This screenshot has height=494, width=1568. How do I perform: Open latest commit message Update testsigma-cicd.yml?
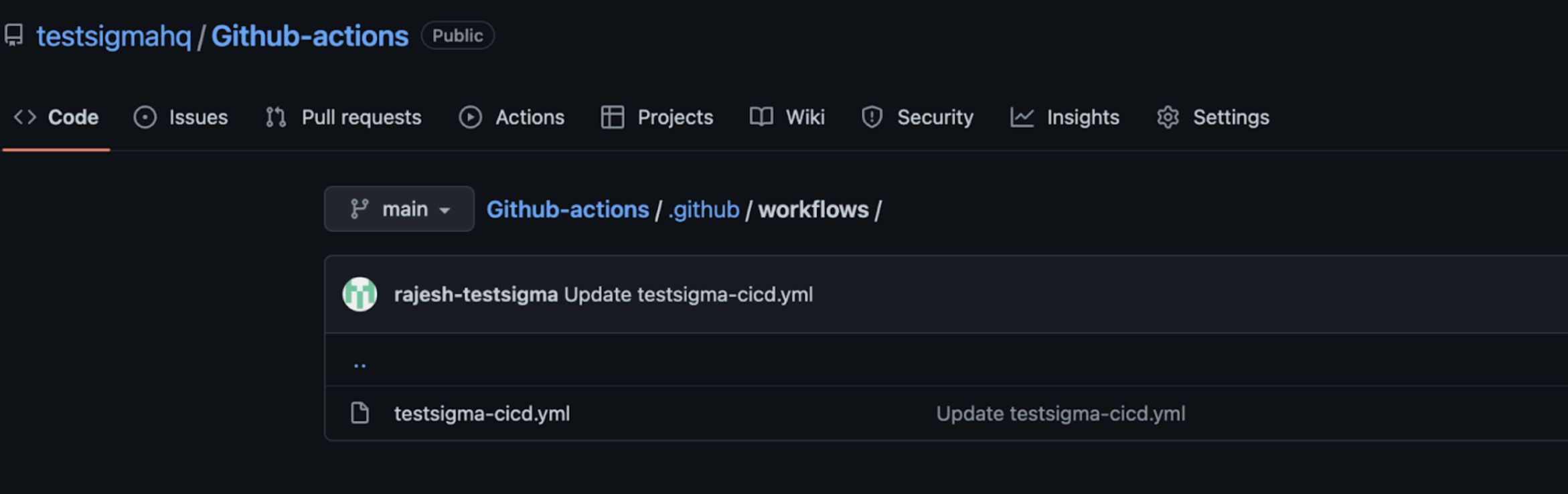point(688,295)
